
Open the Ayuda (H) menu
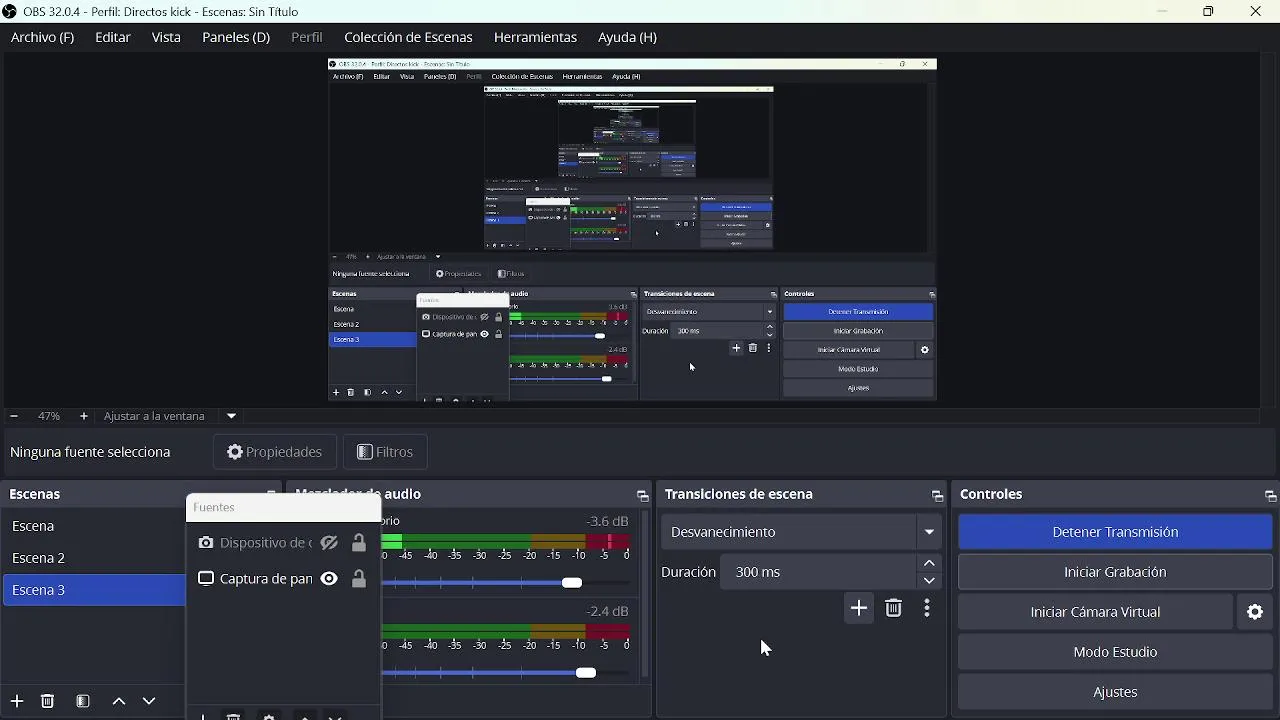(x=627, y=37)
